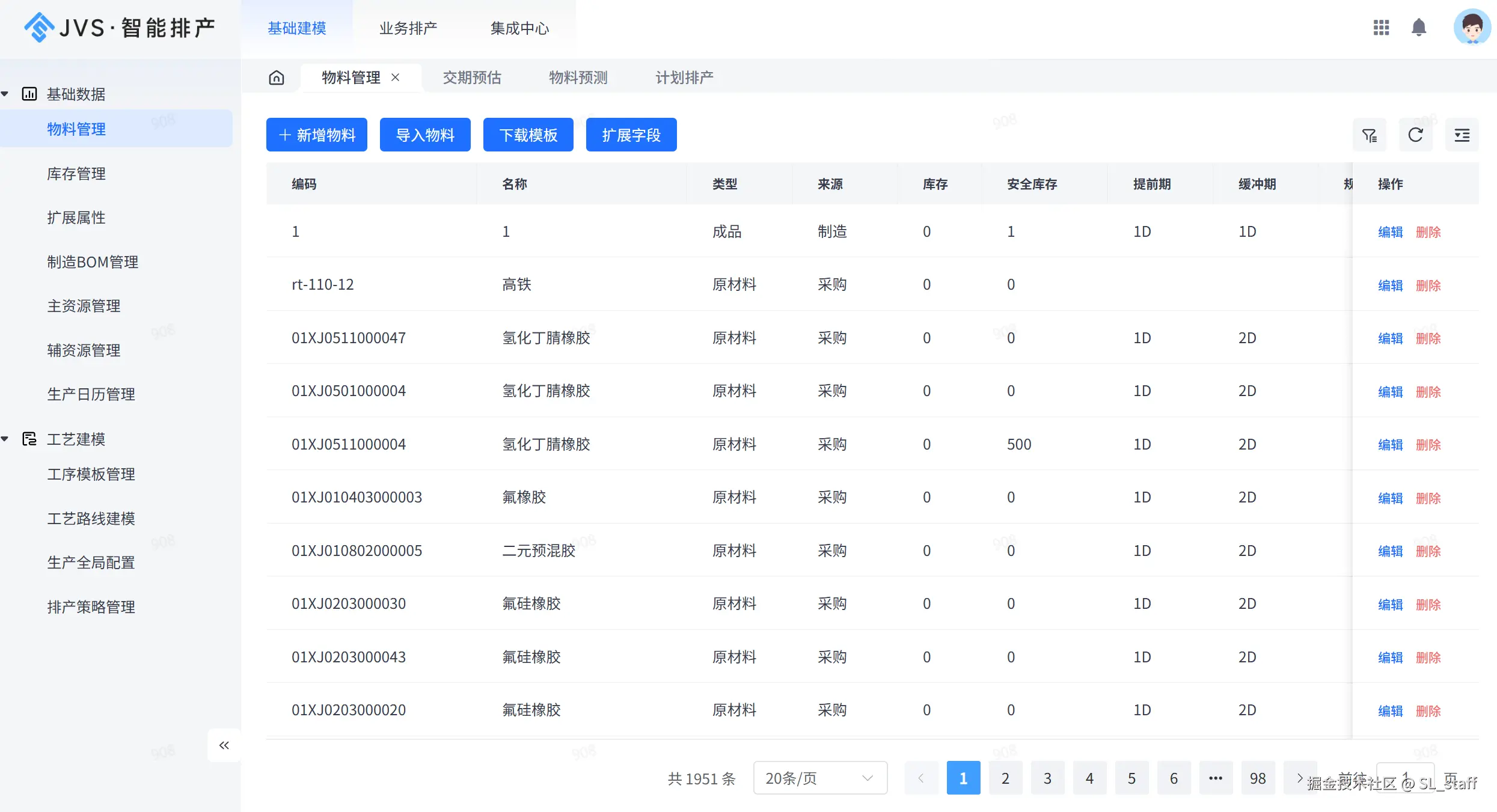This screenshot has height=812, width=1497.
Task: Switch to 基础建模 top menu
Action: (297, 28)
